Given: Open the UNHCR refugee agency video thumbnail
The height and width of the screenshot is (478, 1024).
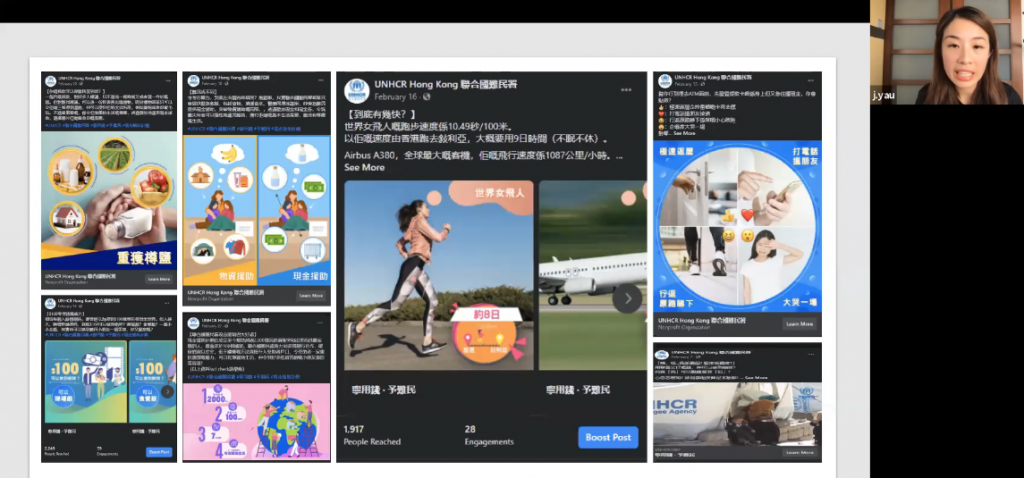Looking at the screenshot, I should click(737, 414).
